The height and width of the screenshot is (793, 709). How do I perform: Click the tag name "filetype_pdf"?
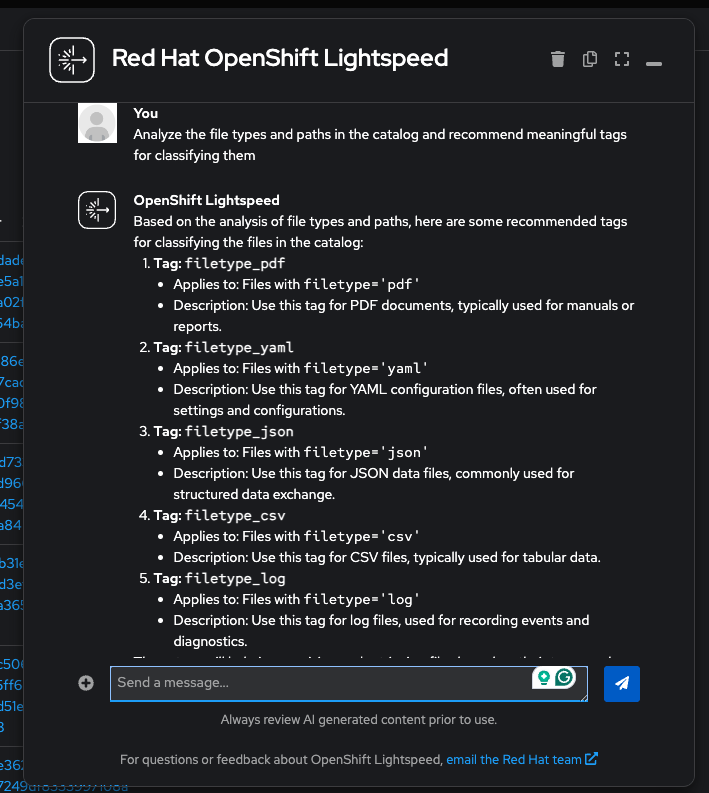click(x=235, y=263)
